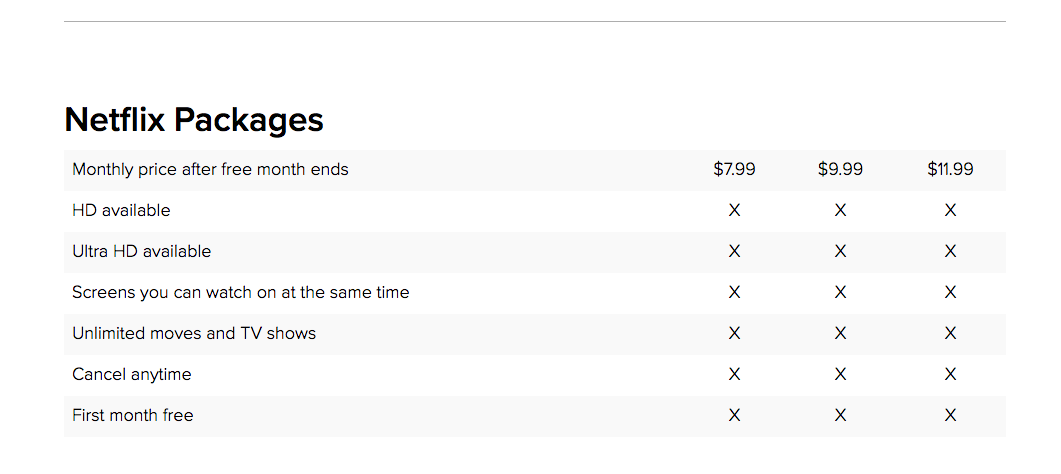The image size is (1061, 474).
Task: Select the $11.99 price cell
Action: (x=950, y=169)
